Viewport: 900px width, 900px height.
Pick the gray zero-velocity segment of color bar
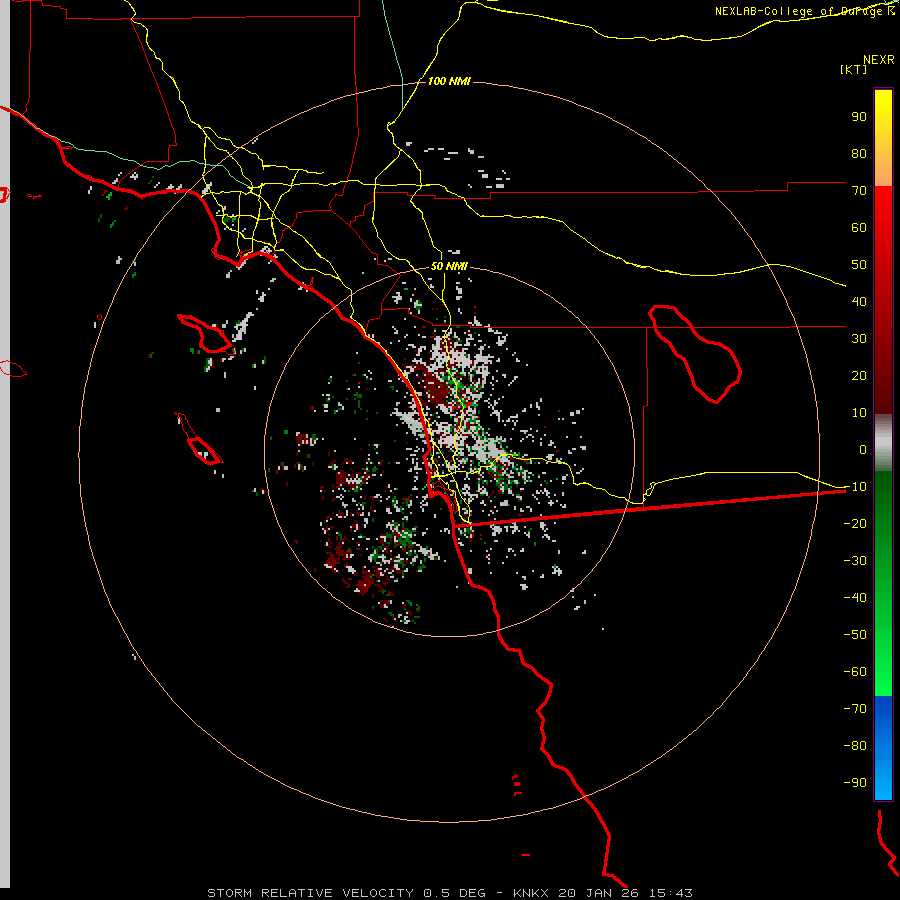883,443
